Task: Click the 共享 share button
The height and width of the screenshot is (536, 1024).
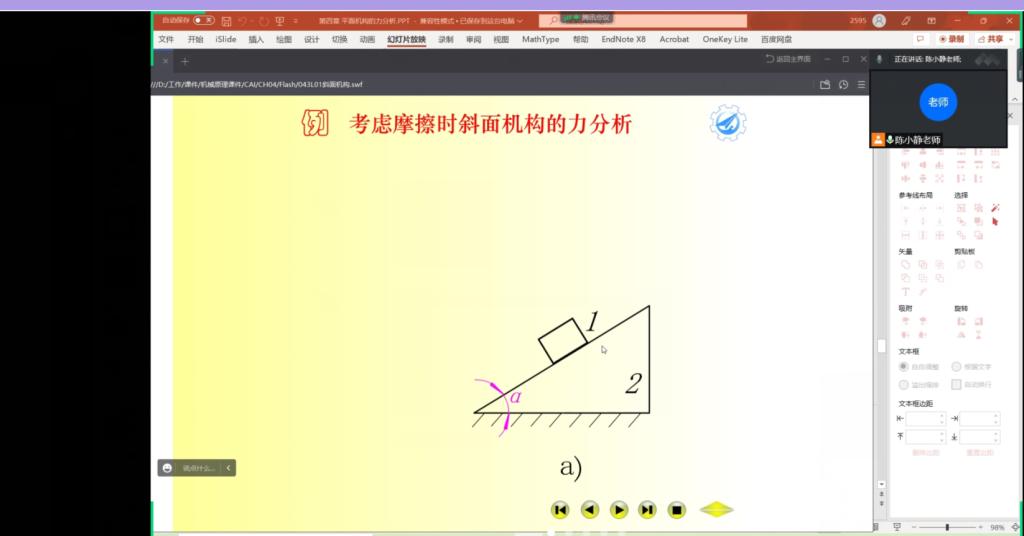Action: click(989, 39)
